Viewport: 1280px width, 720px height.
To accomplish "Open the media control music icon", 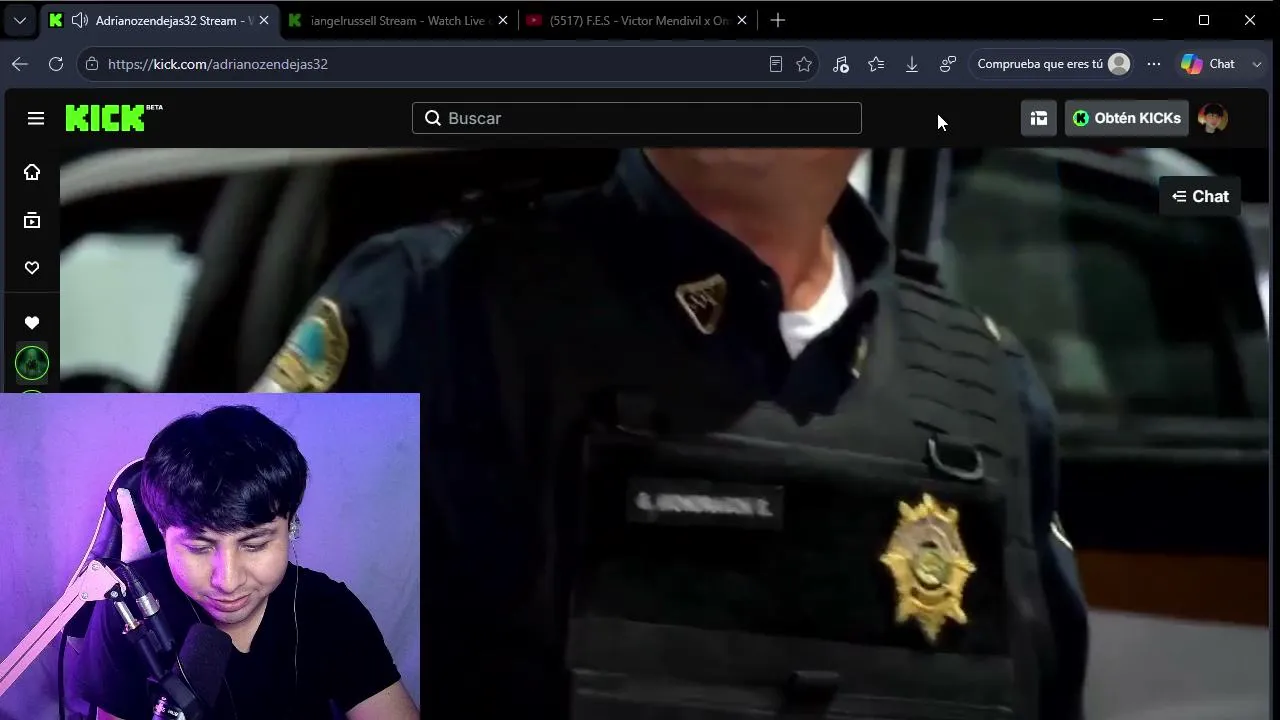I will (x=841, y=64).
